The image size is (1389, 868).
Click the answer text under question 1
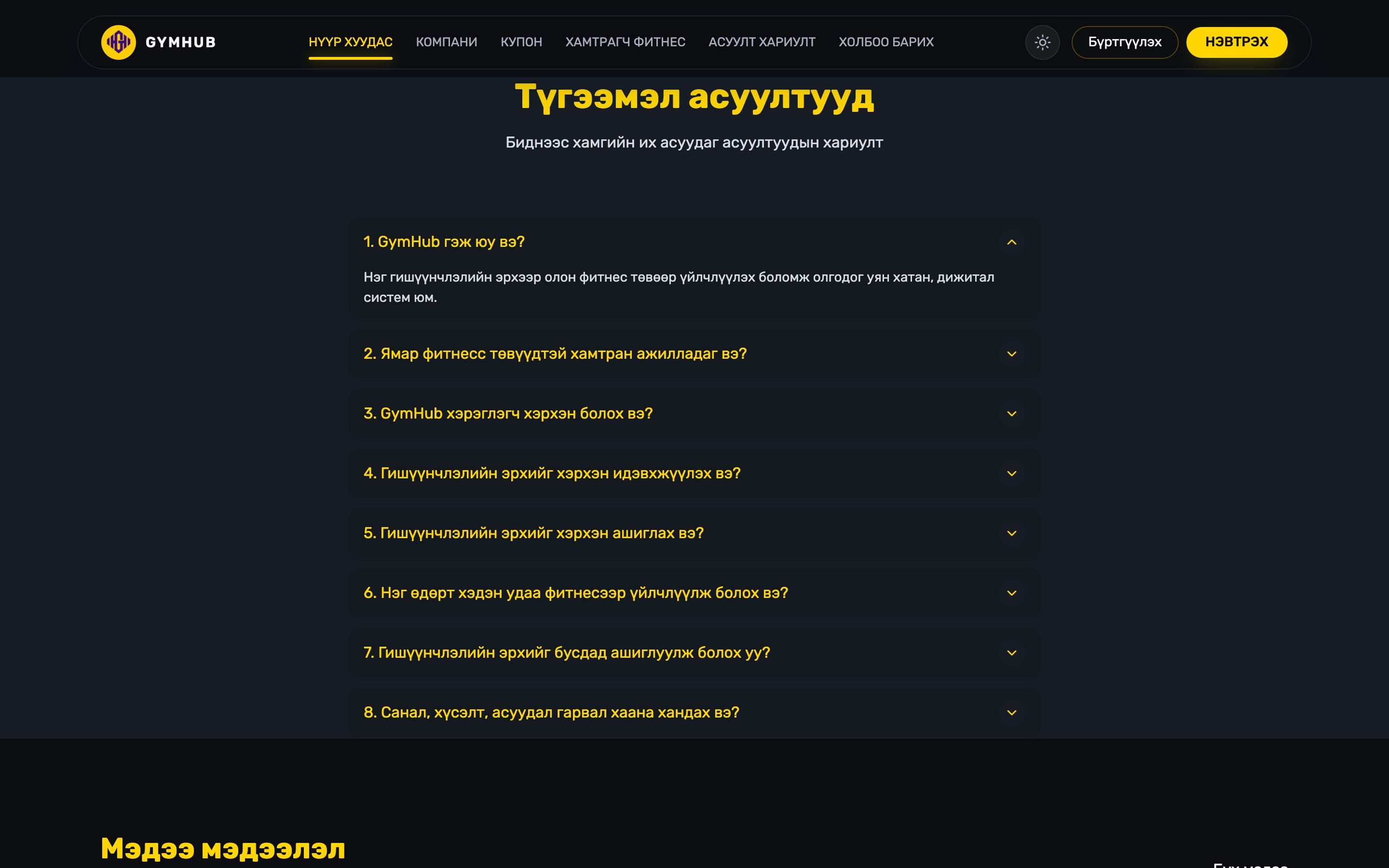coord(679,287)
